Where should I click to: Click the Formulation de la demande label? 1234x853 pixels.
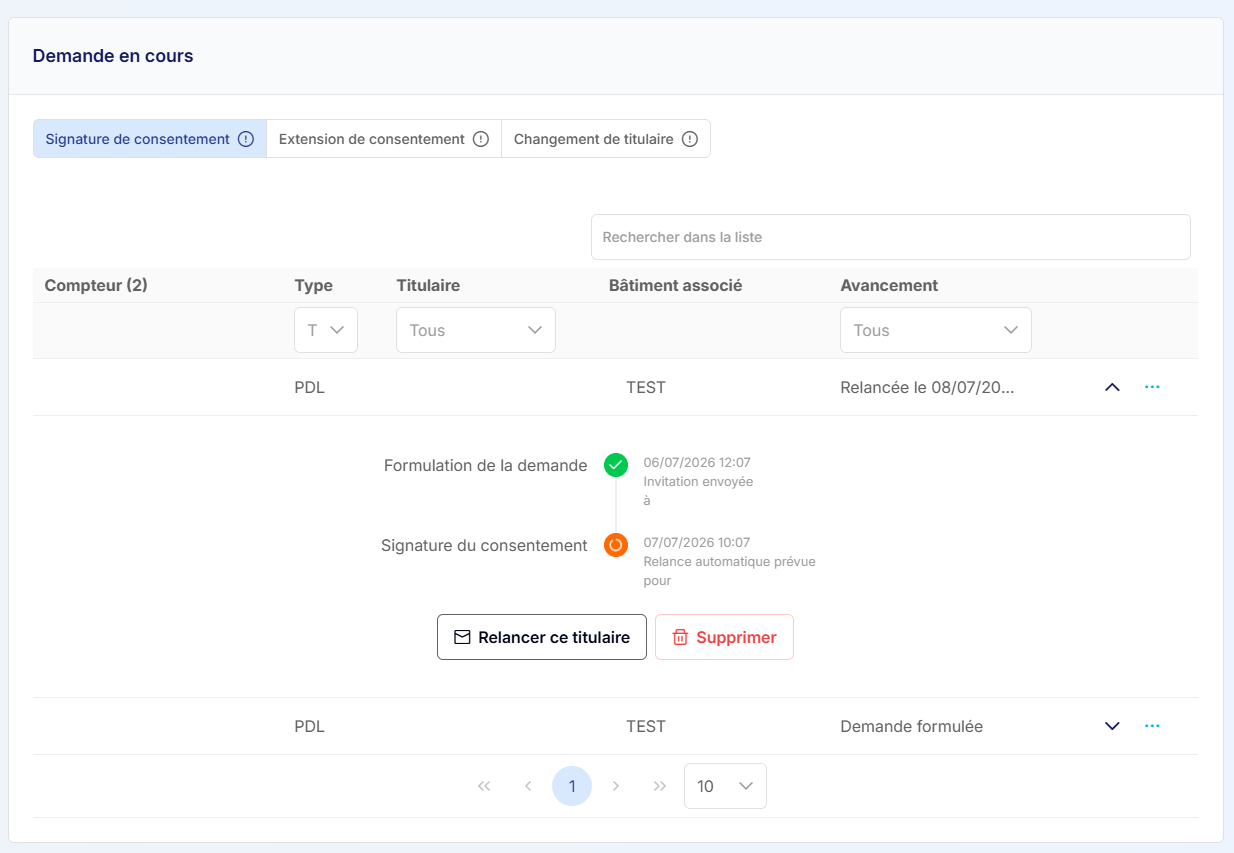click(485, 465)
